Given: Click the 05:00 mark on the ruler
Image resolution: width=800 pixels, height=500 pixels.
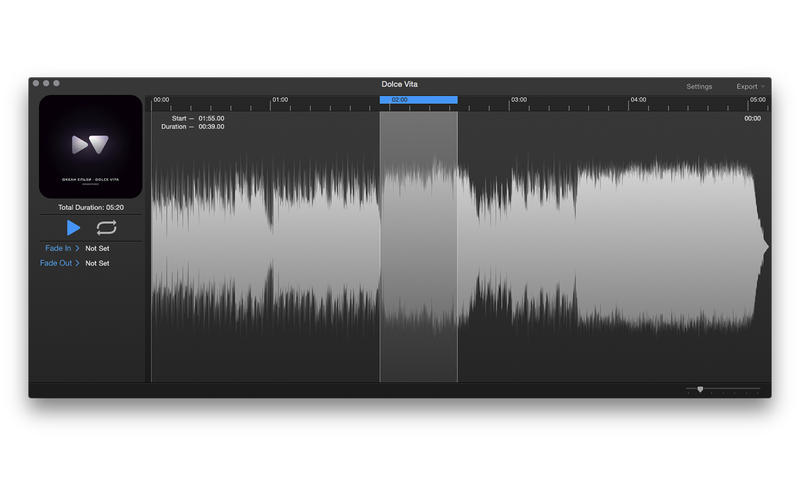Looking at the screenshot, I should [757, 100].
